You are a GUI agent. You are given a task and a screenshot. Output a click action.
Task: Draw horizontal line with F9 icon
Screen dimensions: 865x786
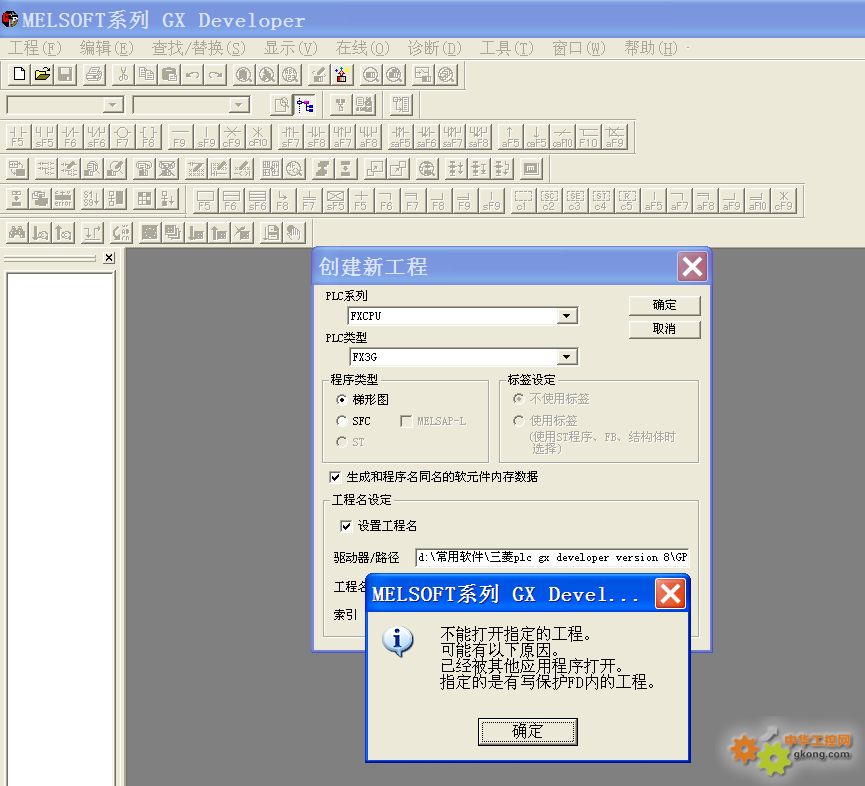click(x=179, y=136)
